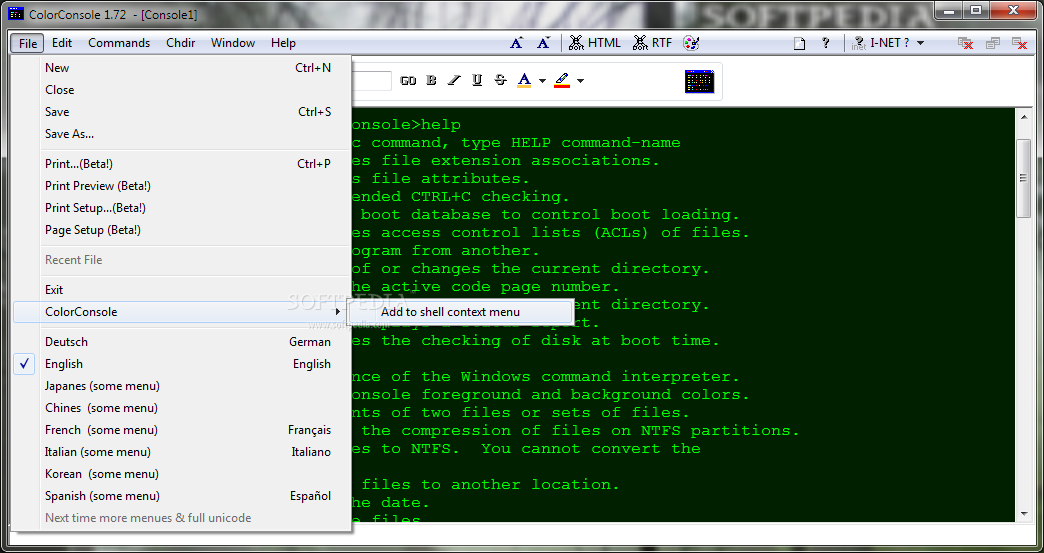
Task: Toggle italic formatting
Action: pyautogui.click(x=454, y=81)
